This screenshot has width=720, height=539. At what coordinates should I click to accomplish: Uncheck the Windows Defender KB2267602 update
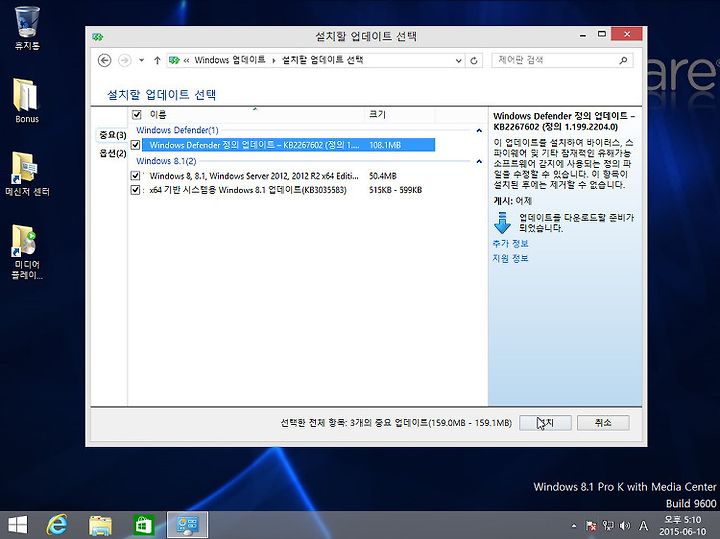click(135, 145)
